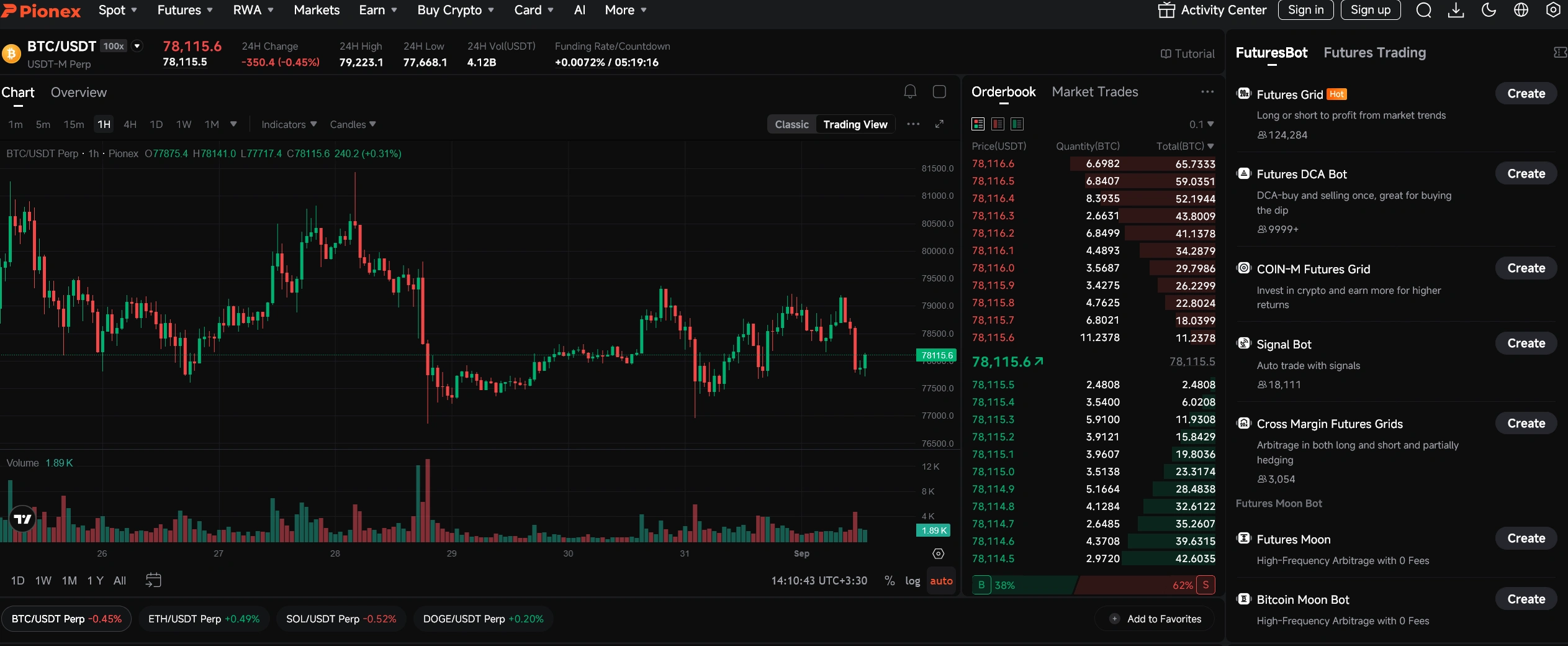Create a Futures Grid bot

[x=1526, y=94]
